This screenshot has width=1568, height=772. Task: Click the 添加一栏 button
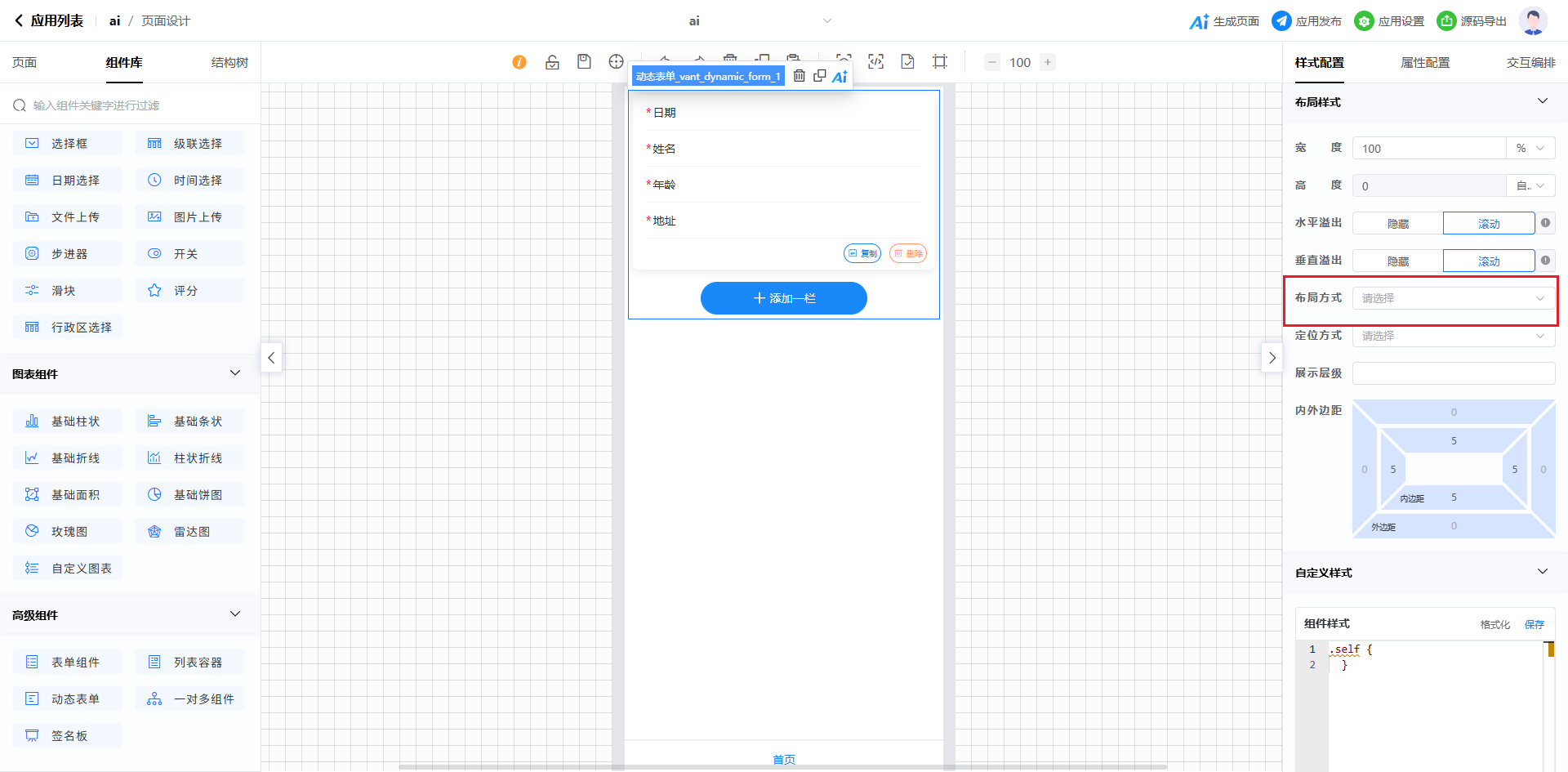tap(783, 298)
